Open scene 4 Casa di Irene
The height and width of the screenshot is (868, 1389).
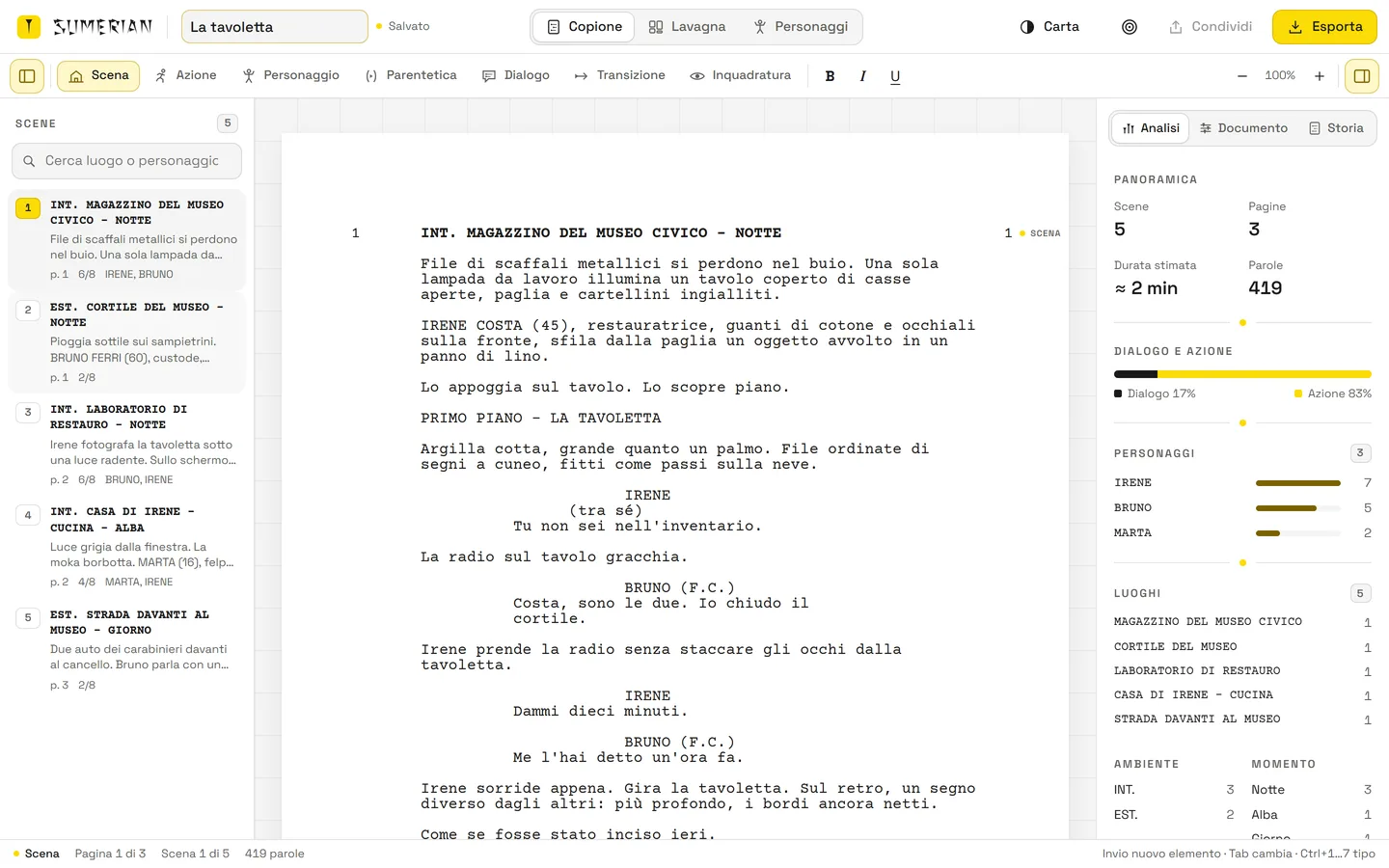pos(126,547)
